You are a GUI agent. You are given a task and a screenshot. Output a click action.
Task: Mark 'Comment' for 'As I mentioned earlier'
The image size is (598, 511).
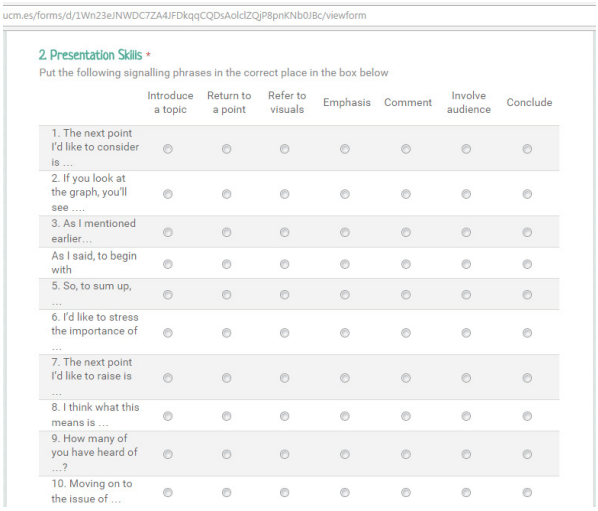click(406, 232)
